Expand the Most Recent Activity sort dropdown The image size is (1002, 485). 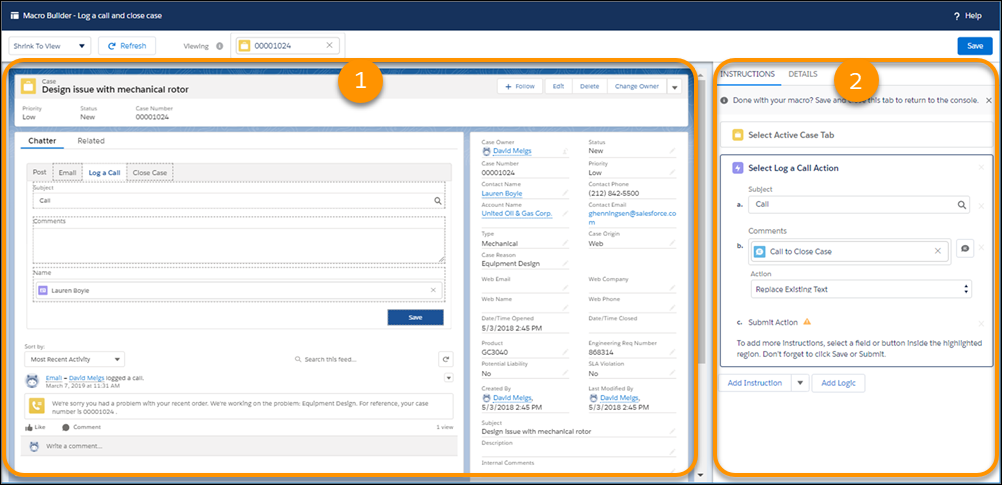coord(76,359)
